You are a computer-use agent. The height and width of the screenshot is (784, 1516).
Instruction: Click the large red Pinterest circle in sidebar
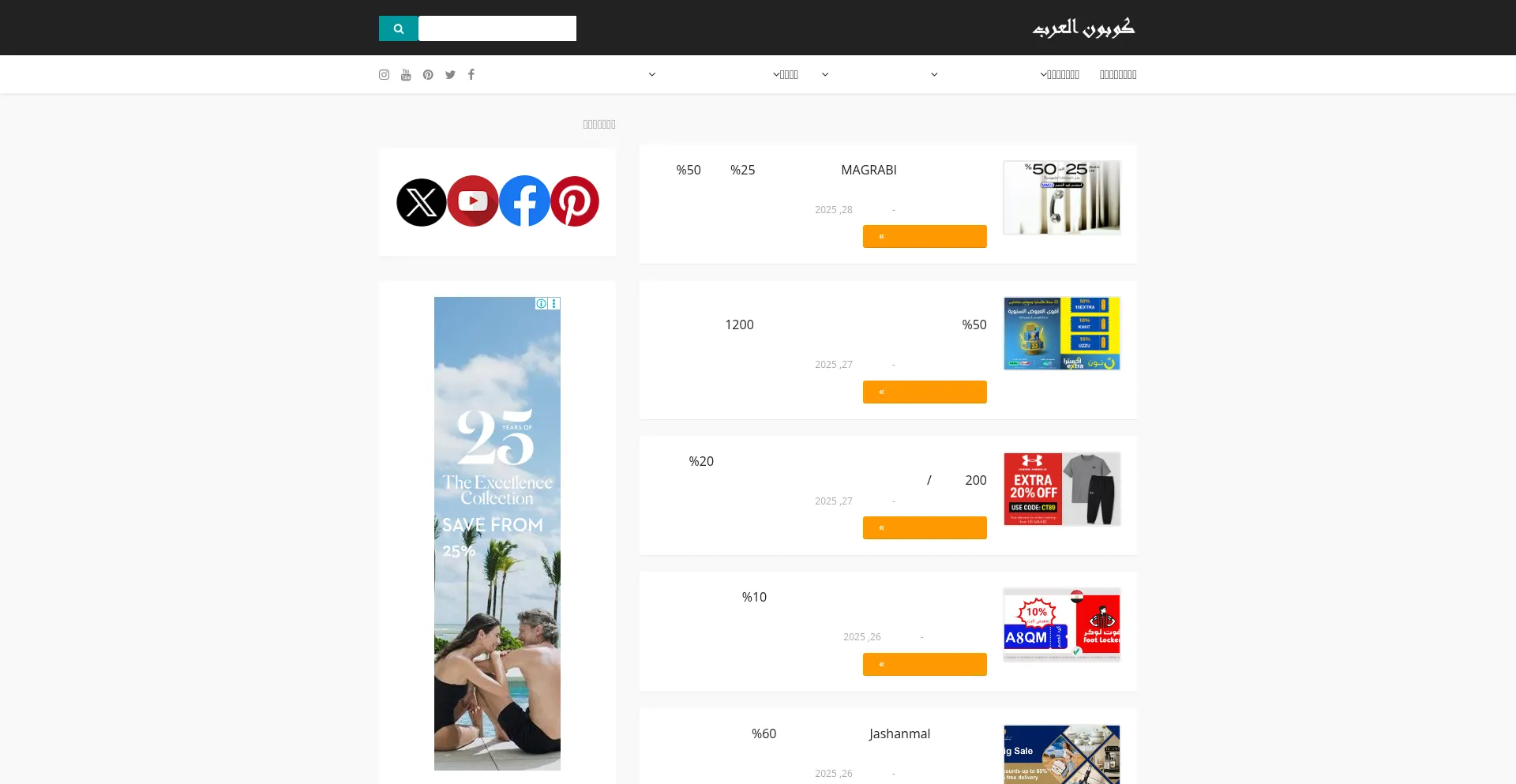click(x=575, y=201)
